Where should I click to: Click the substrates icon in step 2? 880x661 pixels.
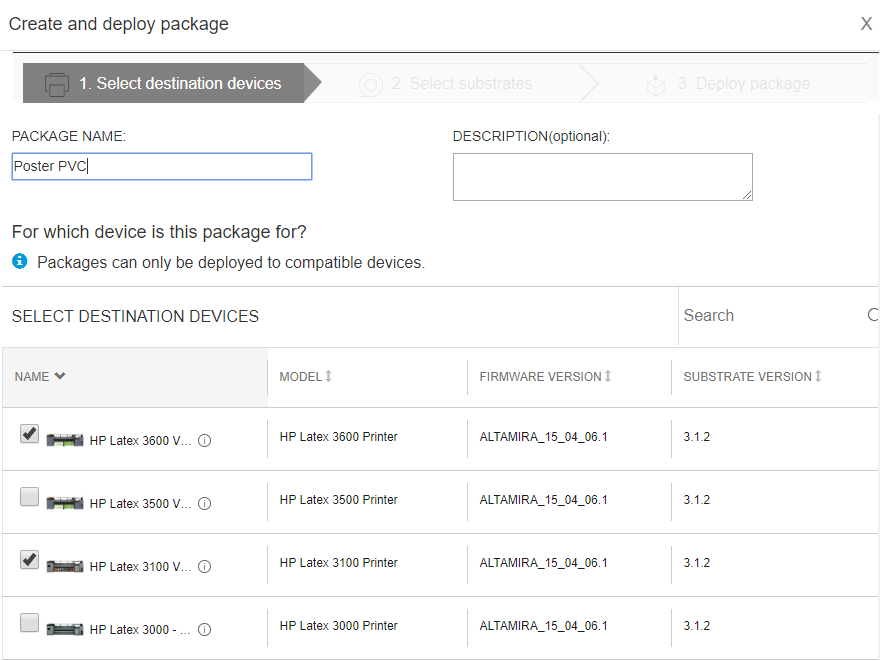click(x=370, y=85)
